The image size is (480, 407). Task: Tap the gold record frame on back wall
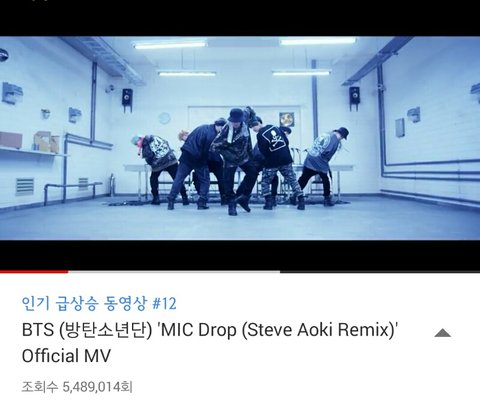coord(287,119)
